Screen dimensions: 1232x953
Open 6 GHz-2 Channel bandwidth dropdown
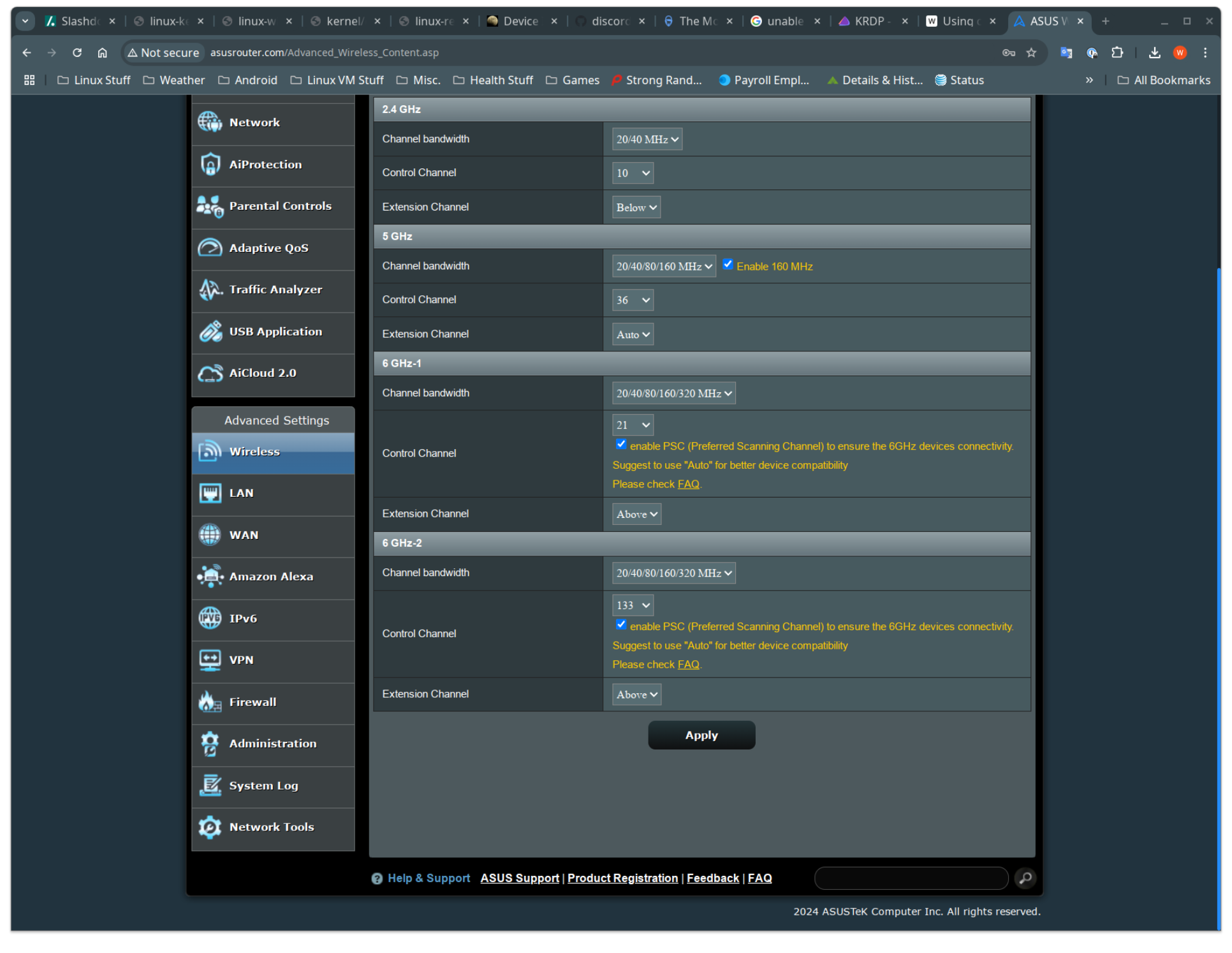click(673, 573)
